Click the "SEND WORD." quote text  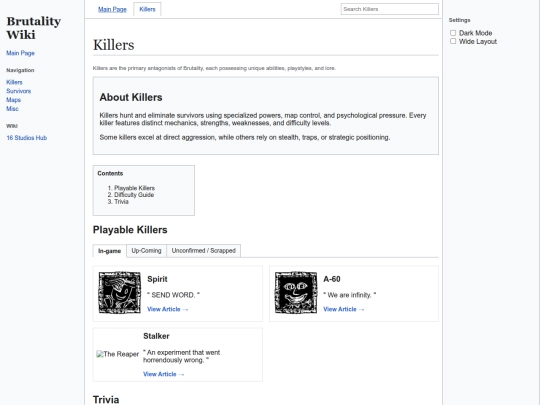[x=173, y=295]
